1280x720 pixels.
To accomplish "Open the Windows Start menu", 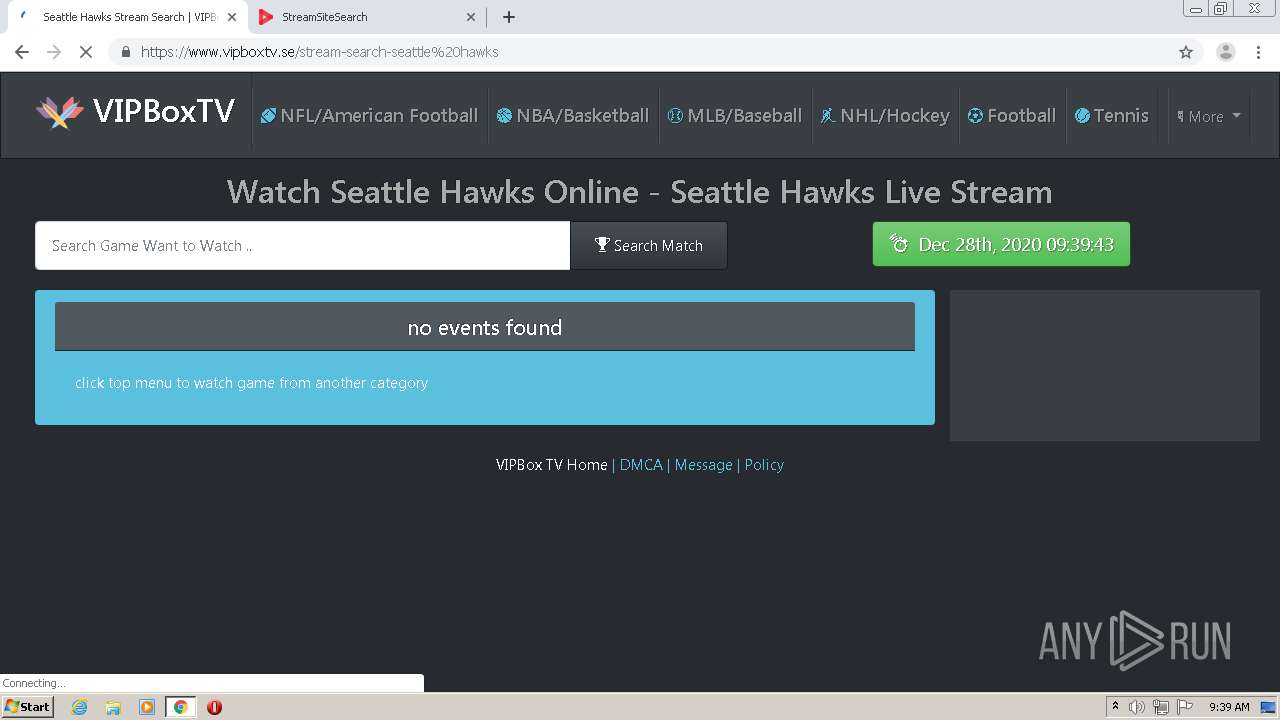I will pos(28,707).
